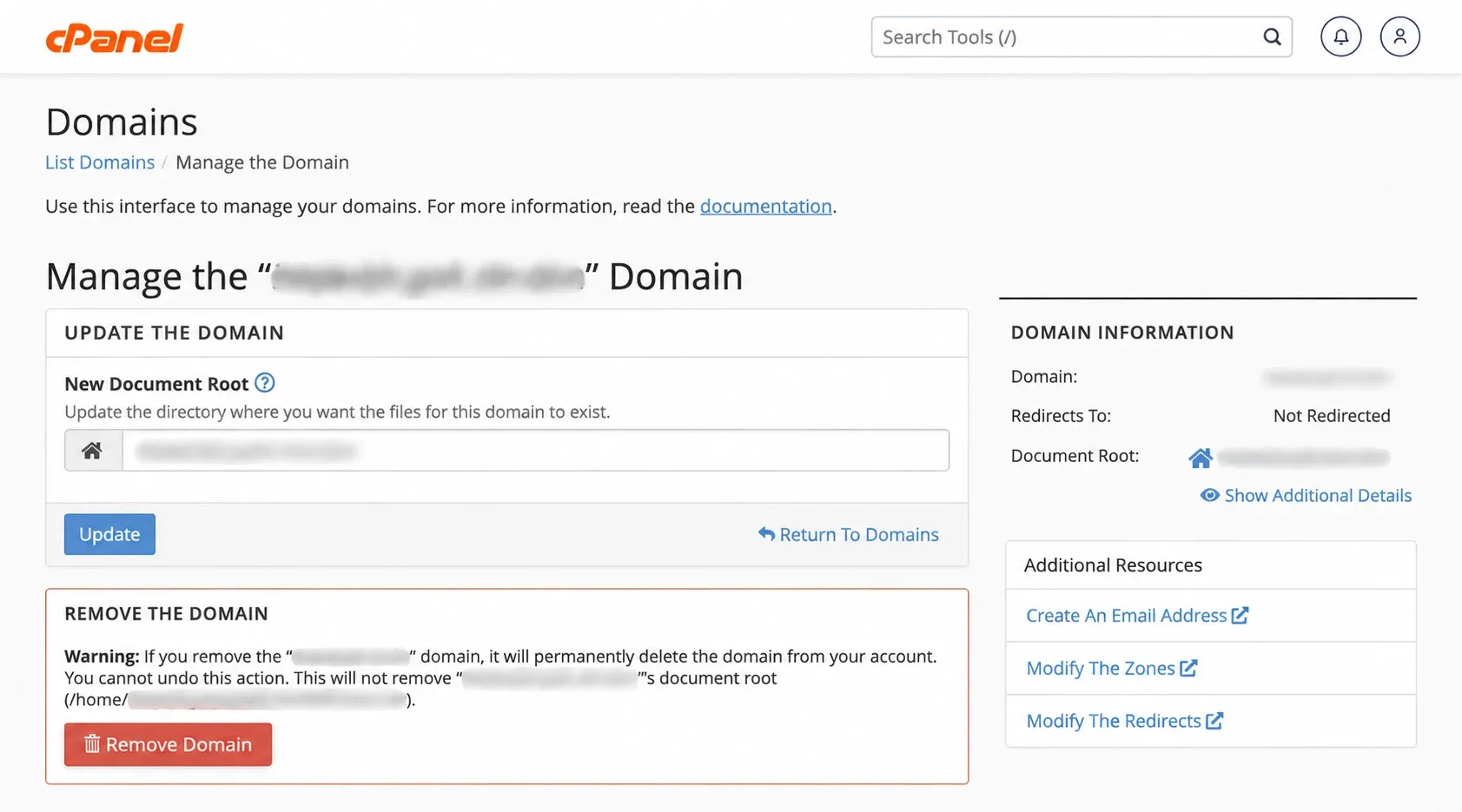Click the search magnifier icon
1462x812 pixels.
1272,36
